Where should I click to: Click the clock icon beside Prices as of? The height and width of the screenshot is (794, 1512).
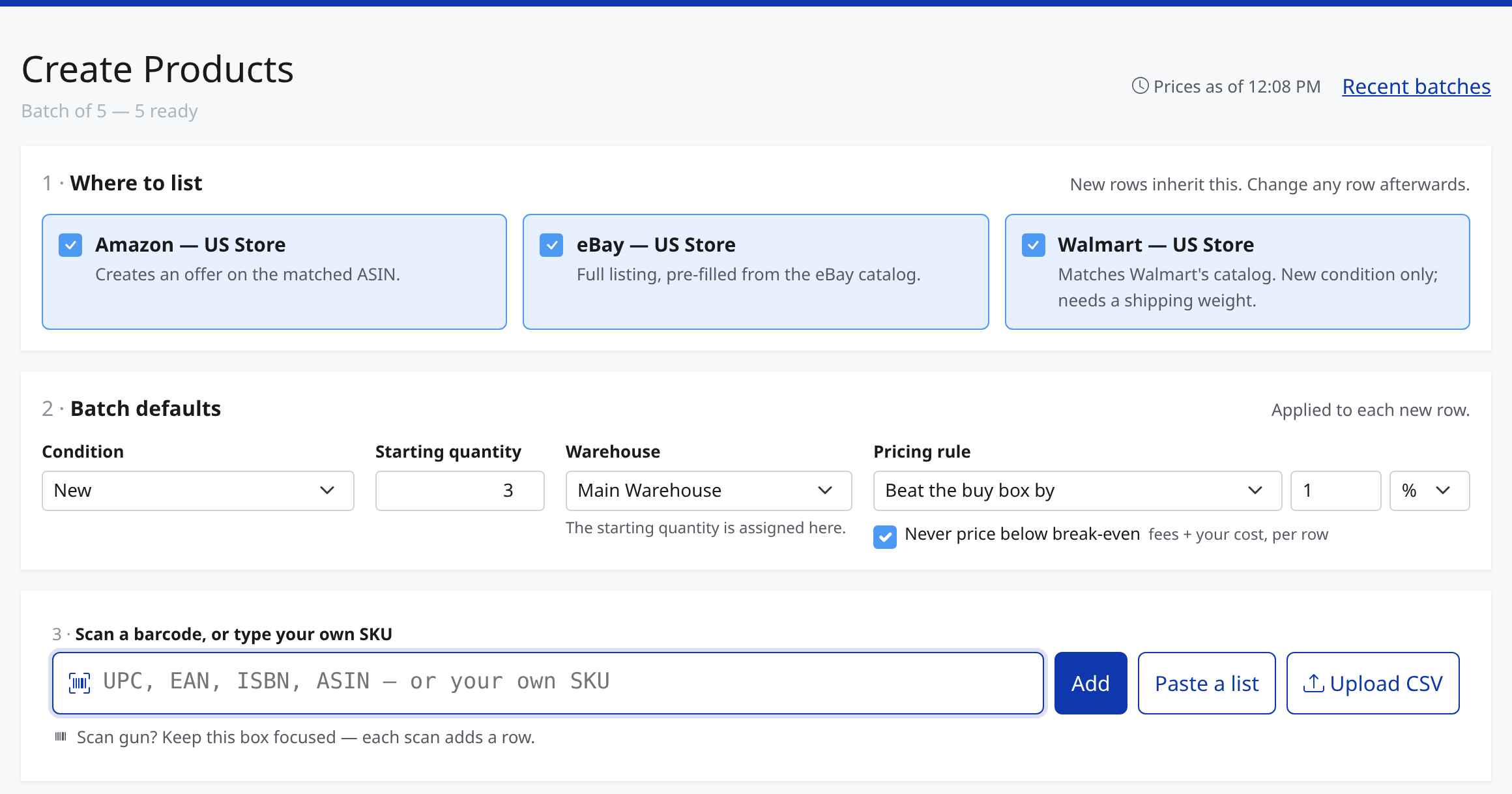pos(1140,86)
